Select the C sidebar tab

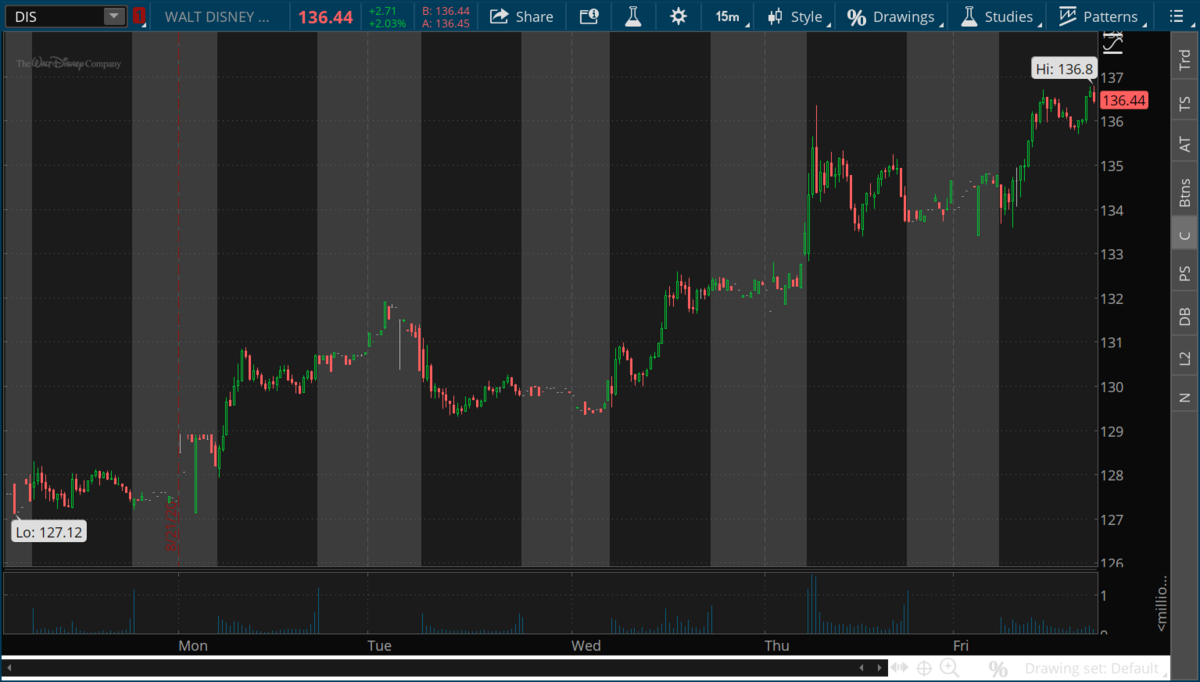click(x=1185, y=235)
